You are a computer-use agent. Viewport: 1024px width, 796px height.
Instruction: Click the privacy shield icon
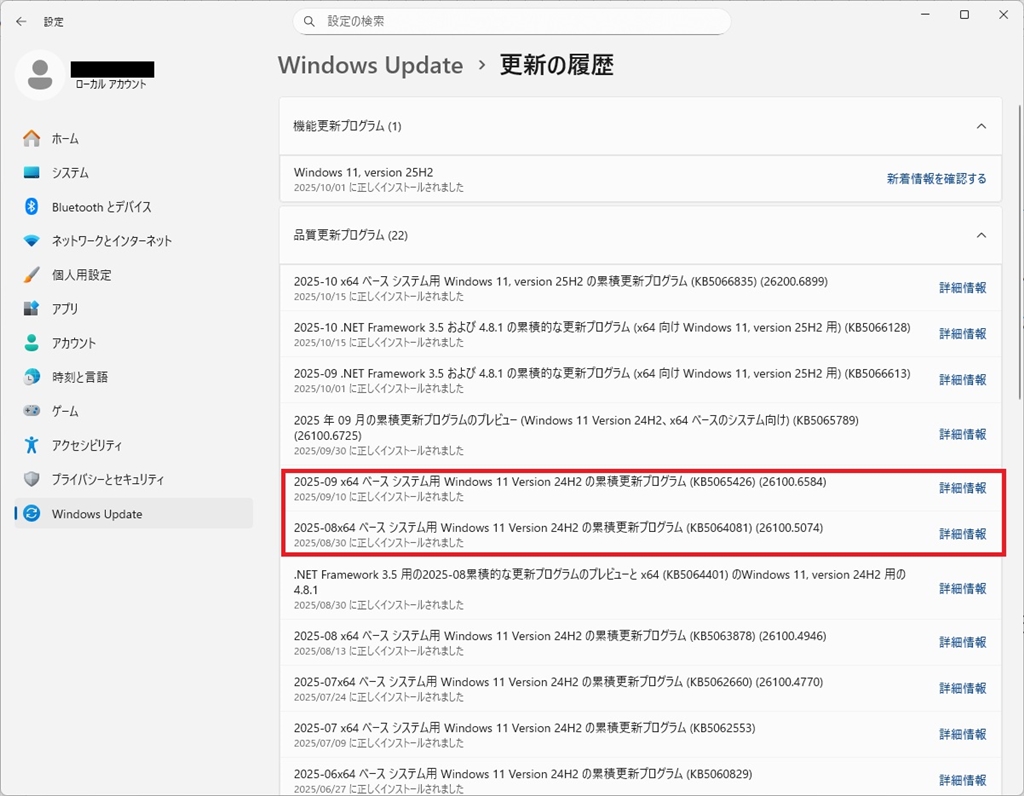click(31, 479)
